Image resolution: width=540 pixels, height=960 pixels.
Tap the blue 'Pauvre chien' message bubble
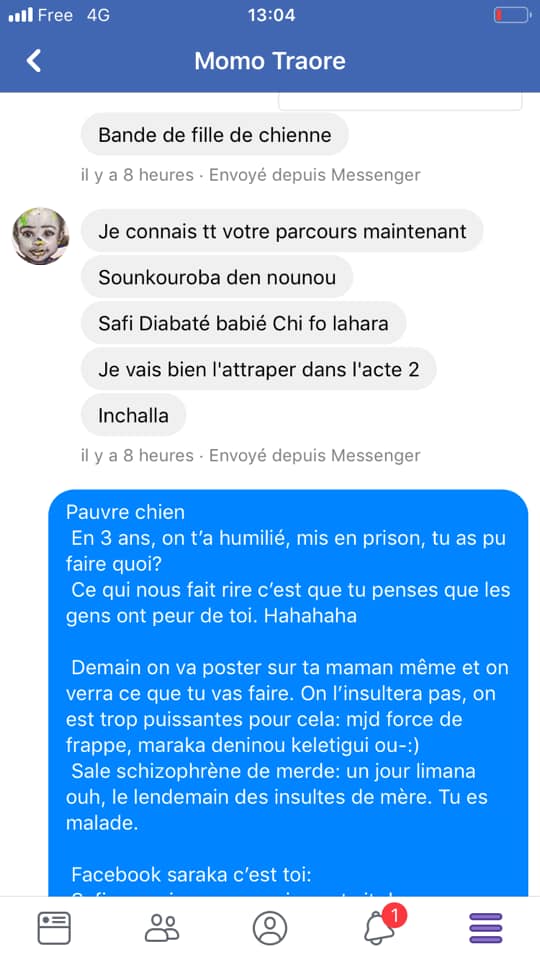(288, 693)
